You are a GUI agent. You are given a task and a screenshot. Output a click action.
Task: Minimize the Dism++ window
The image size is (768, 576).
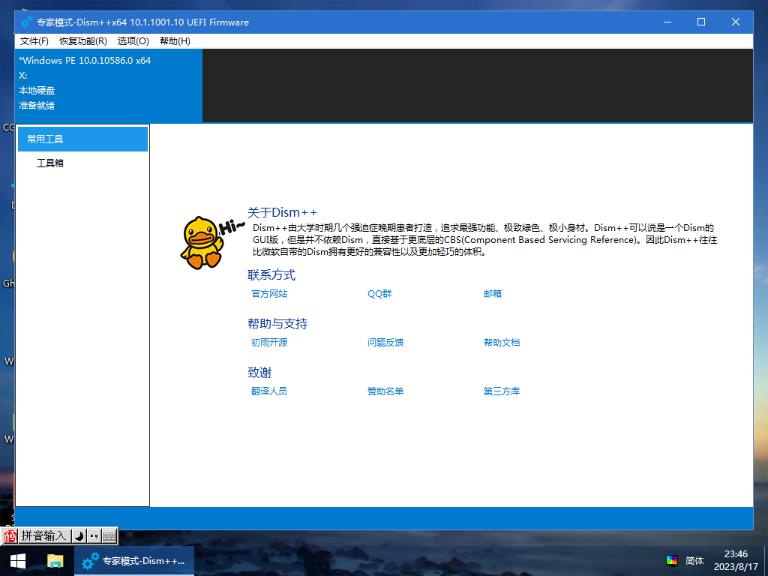pyautogui.click(x=668, y=22)
